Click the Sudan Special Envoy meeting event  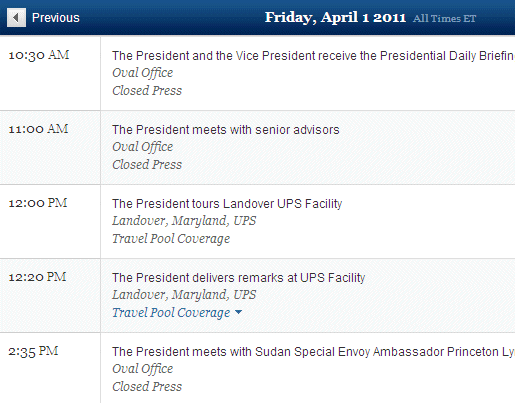(x=313, y=352)
